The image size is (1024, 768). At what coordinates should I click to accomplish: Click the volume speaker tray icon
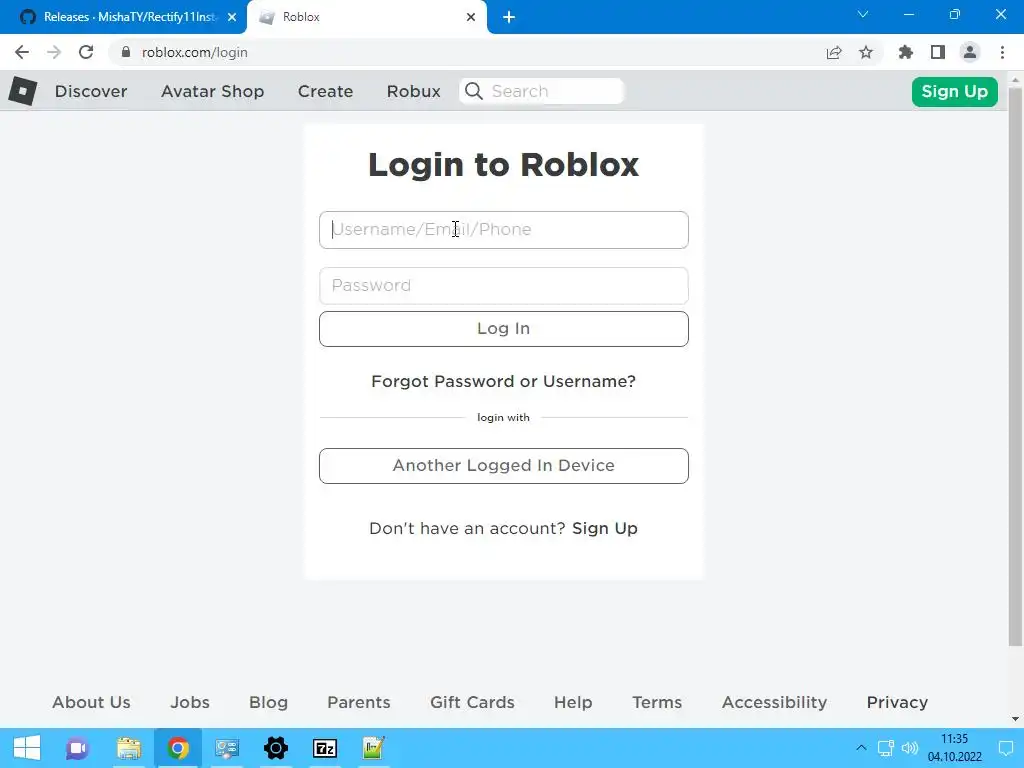click(x=910, y=748)
